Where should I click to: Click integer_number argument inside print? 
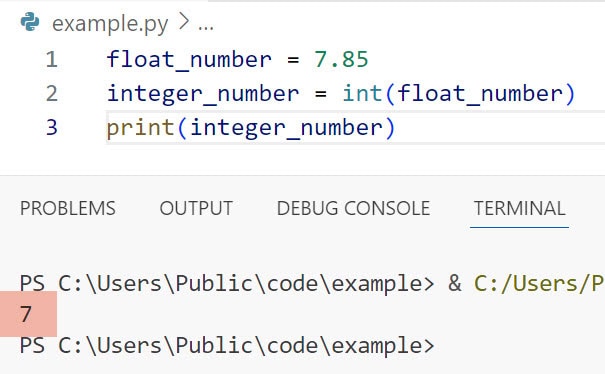286,129
